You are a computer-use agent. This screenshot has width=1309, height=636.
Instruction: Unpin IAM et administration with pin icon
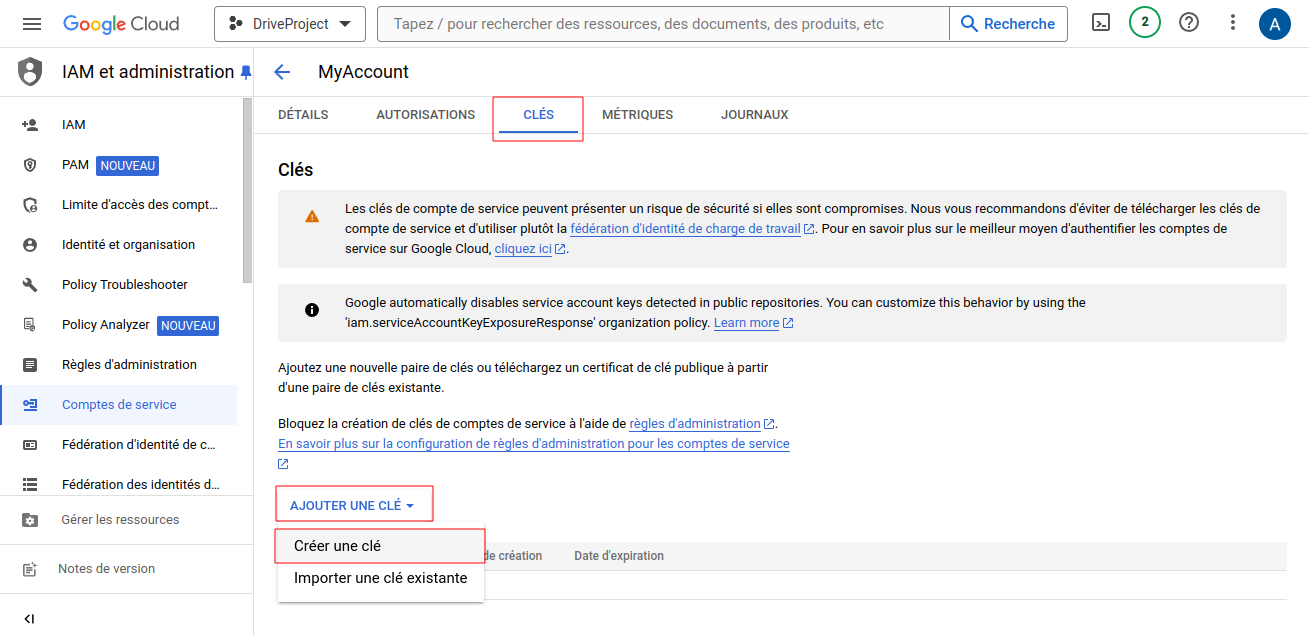pyautogui.click(x=245, y=72)
